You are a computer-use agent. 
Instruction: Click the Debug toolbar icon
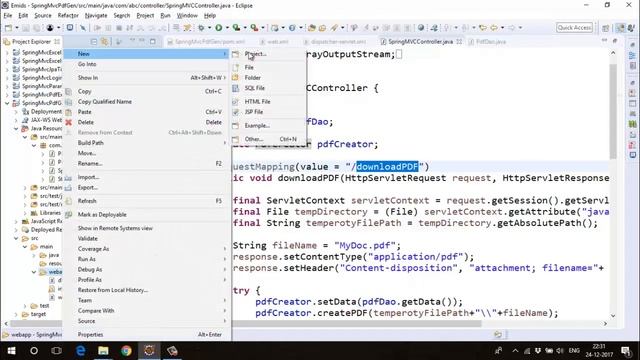(x=201, y=28)
